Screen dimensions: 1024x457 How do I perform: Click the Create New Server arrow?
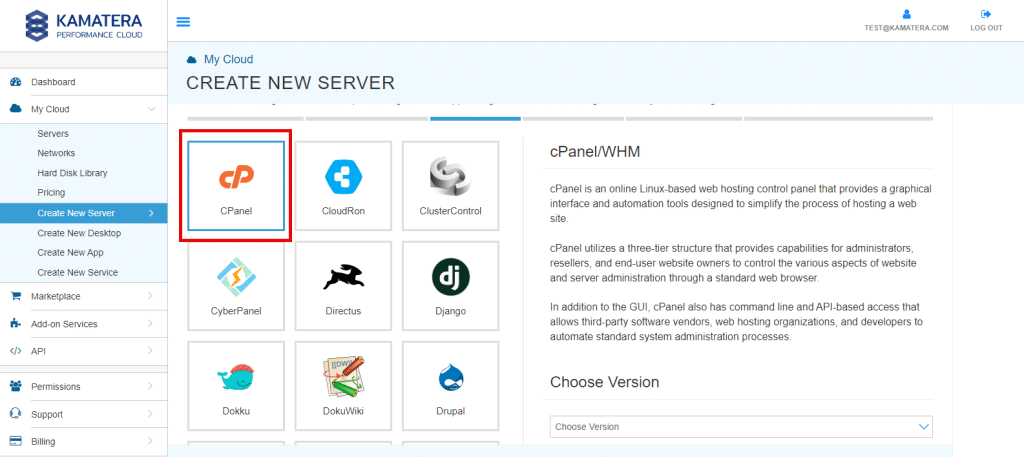coord(152,213)
